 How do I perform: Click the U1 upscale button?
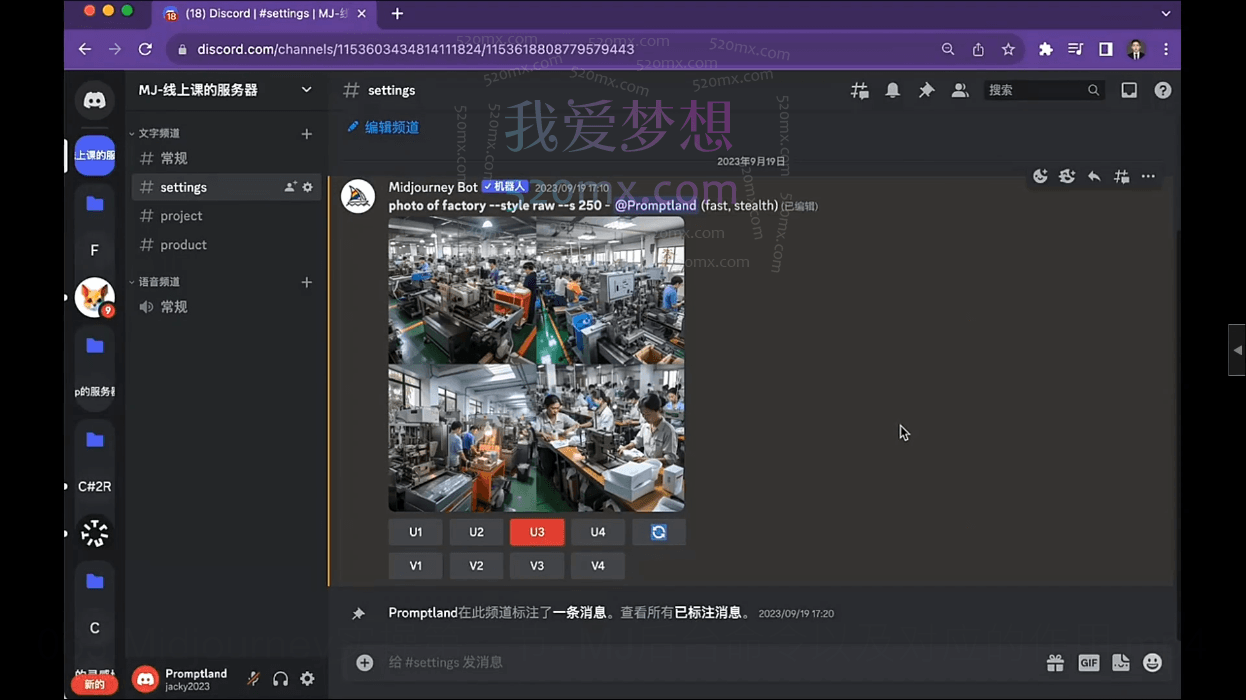click(x=415, y=532)
